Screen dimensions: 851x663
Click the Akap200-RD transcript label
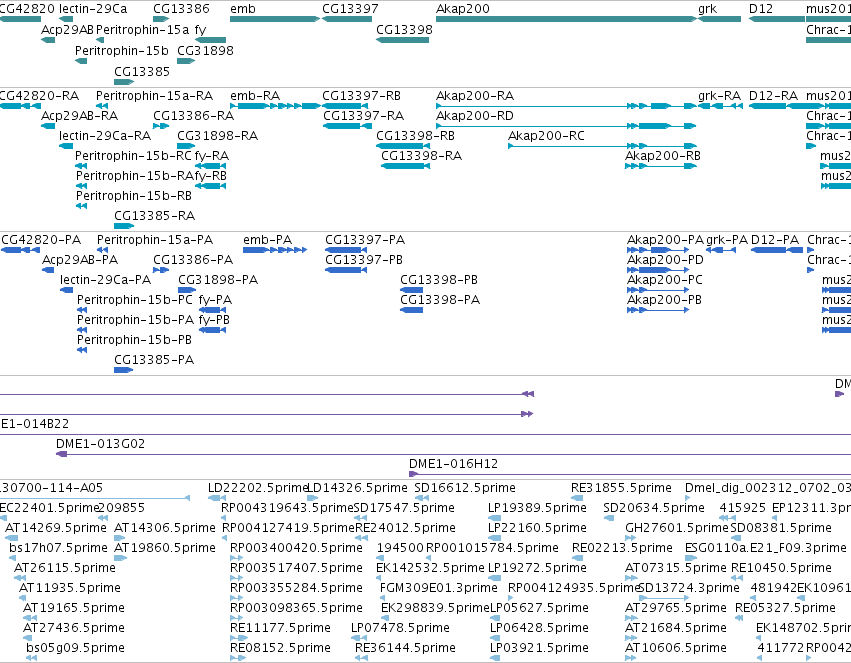[x=475, y=116]
